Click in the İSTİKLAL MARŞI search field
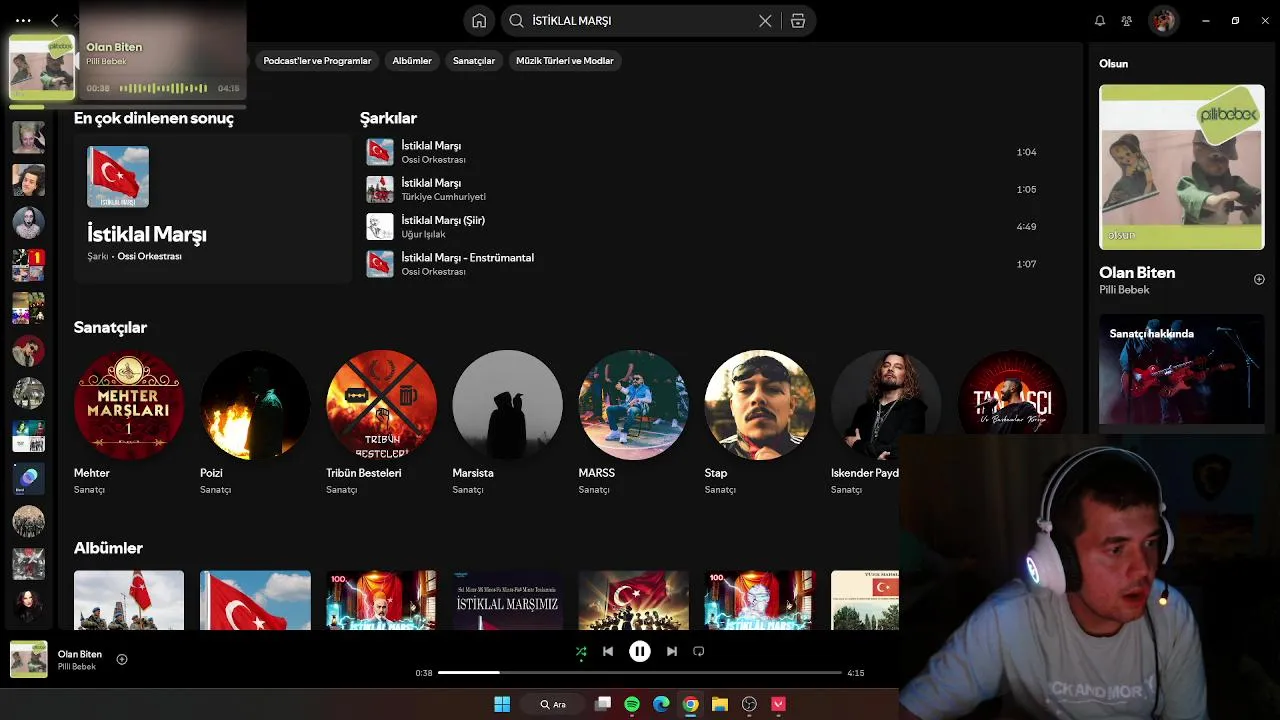1280x720 pixels. (x=640, y=20)
